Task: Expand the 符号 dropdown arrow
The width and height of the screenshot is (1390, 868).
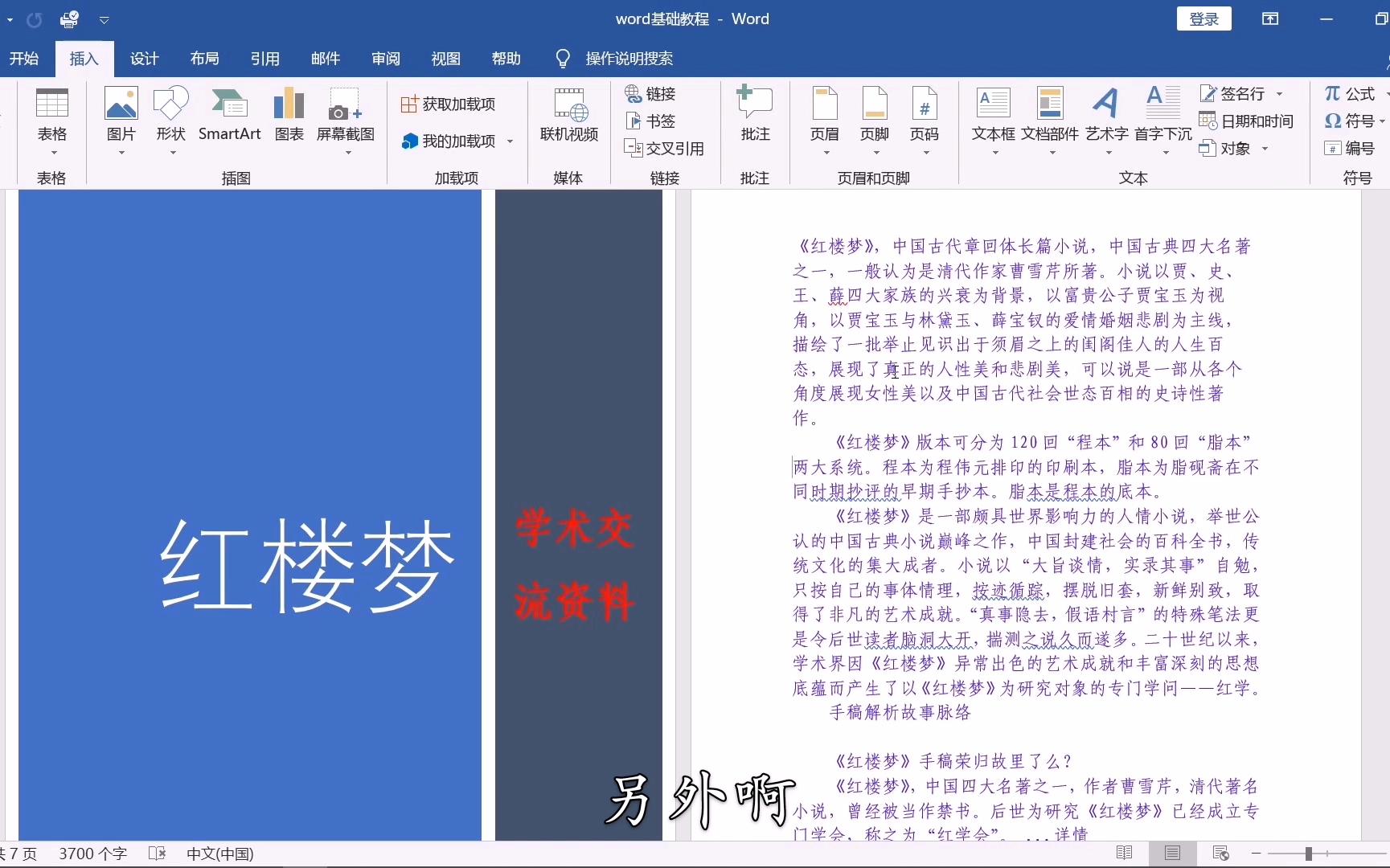Action: click(1382, 121)
